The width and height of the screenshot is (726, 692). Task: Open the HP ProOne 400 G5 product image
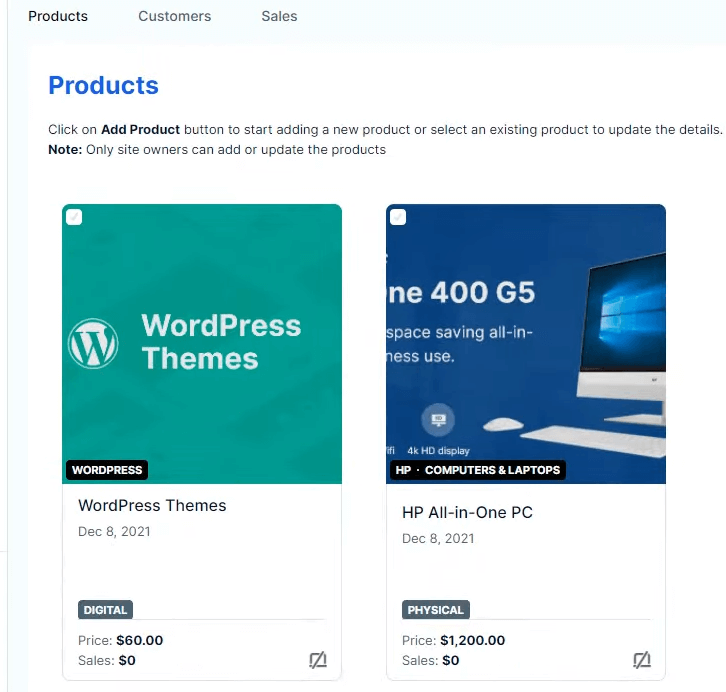526,344
